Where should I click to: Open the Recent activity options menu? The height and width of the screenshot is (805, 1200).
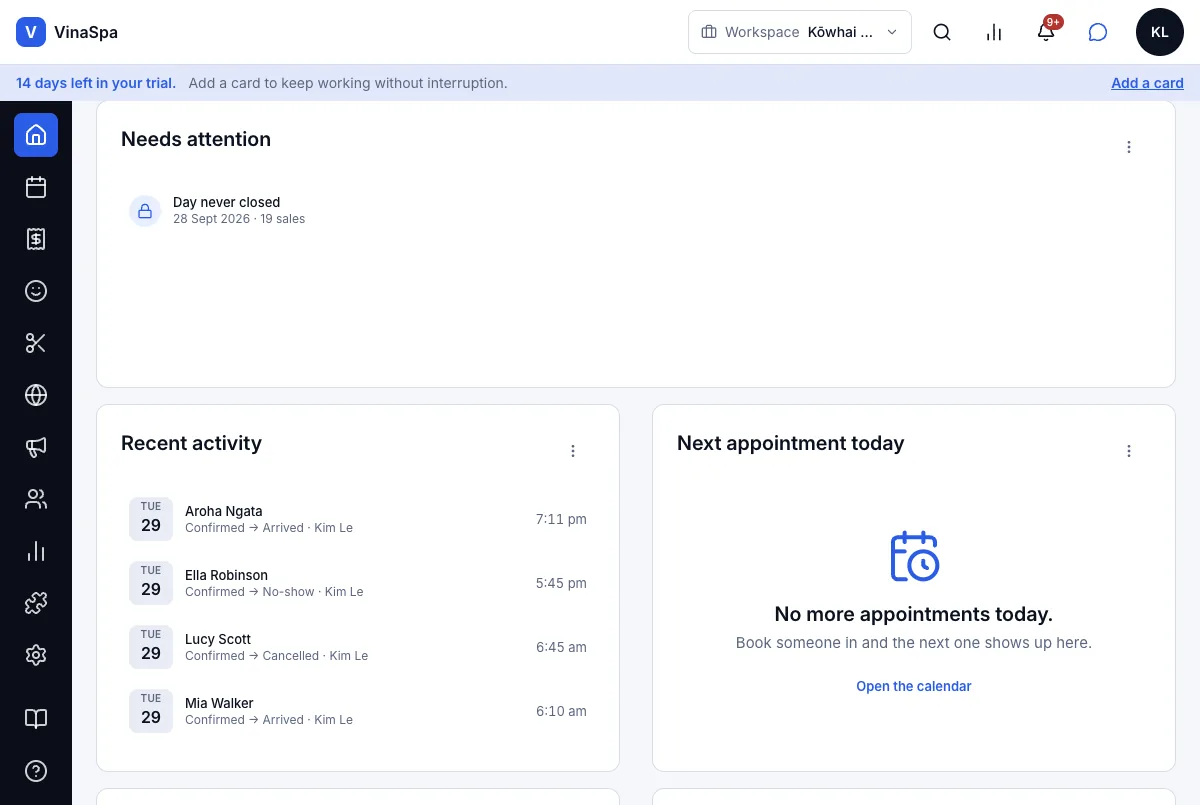(573, 451)
